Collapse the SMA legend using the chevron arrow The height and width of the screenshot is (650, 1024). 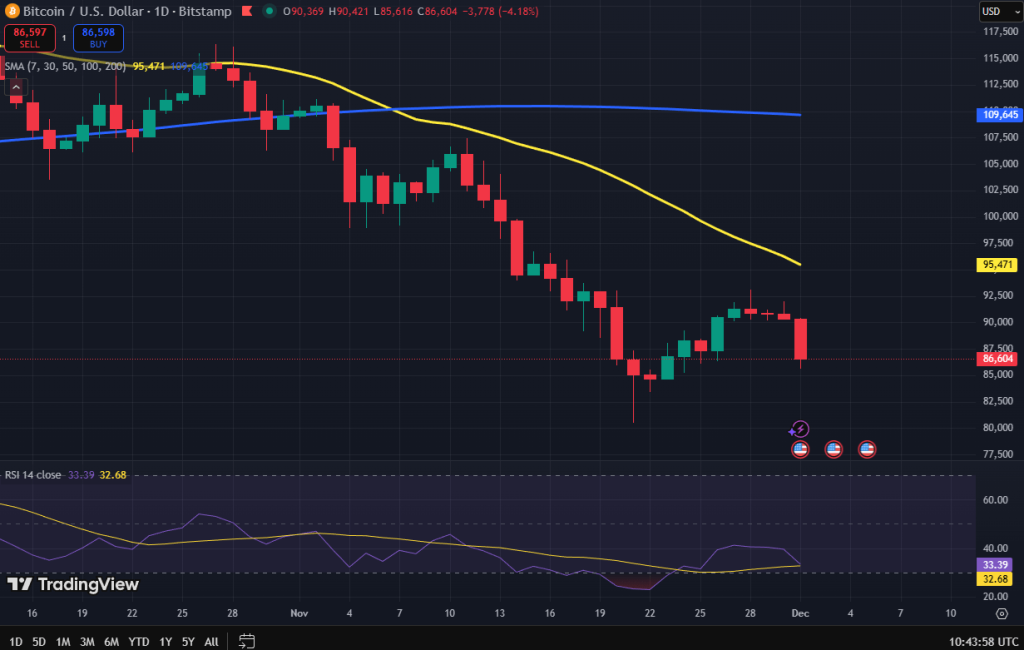15,87
